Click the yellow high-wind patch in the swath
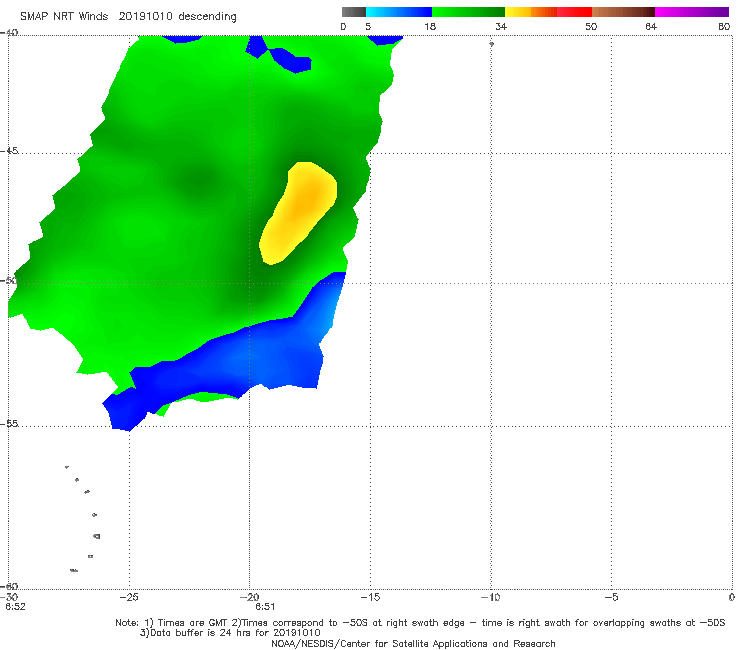Screen dimensions: 740x650 tap(298, 212)
